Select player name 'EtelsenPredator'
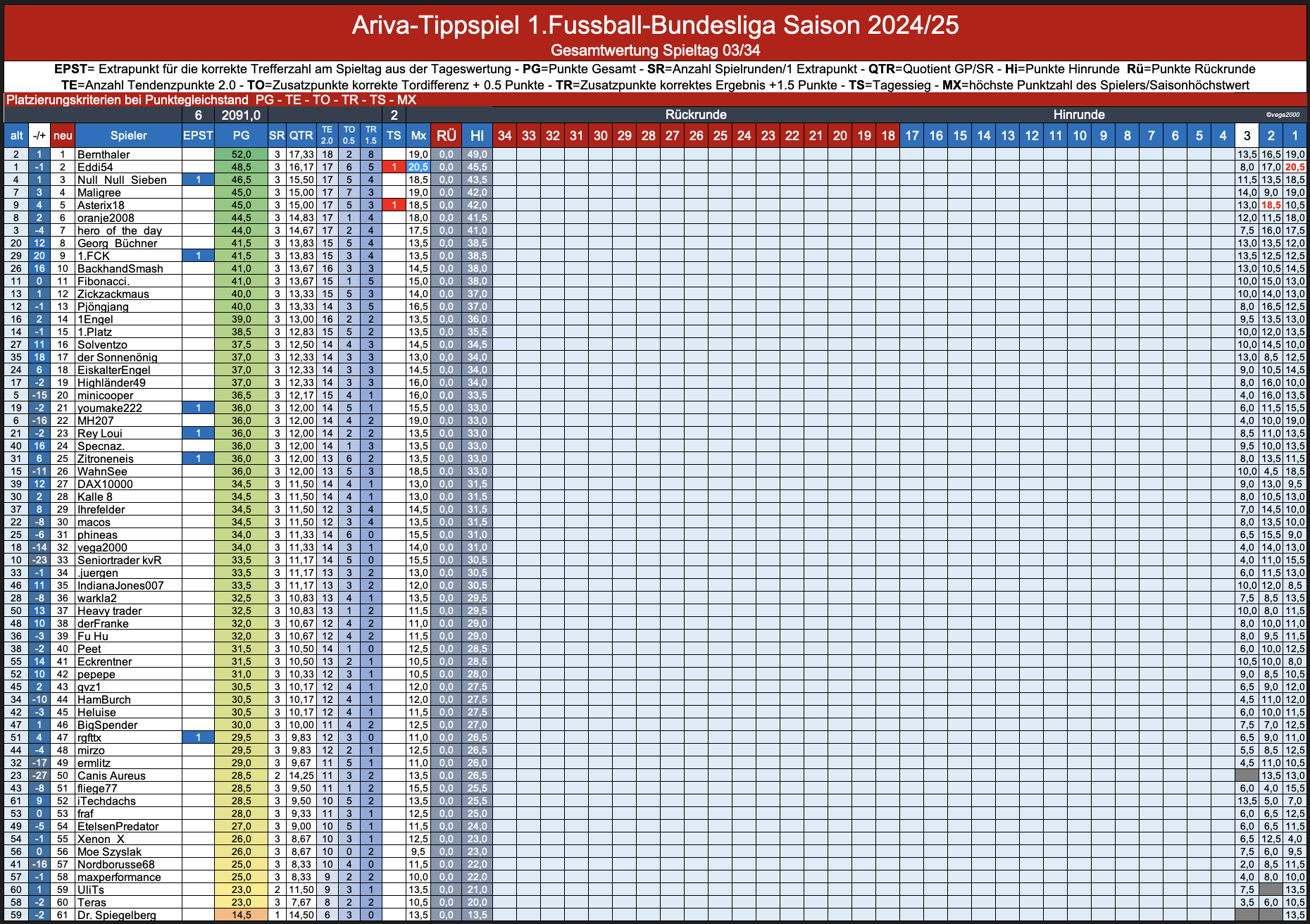Screen dimensions: 1310x924 tap(118, 826)
